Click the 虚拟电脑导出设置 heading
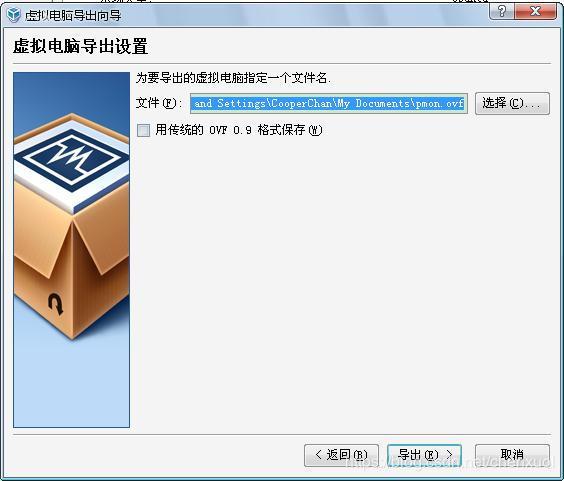The image size is (564, 481). coord(81,46)
